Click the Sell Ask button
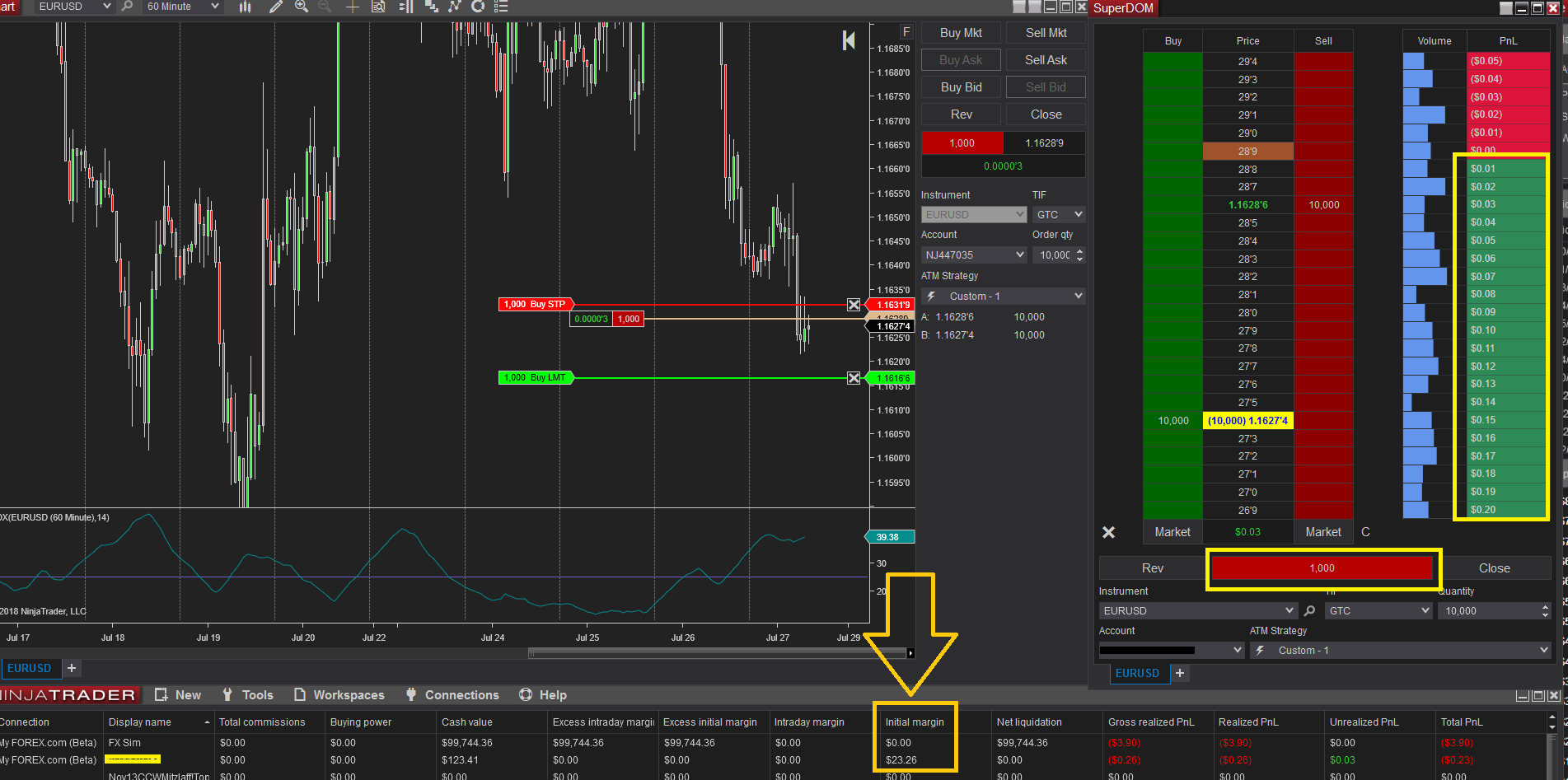1568x780 pixels. point(1046,60)
